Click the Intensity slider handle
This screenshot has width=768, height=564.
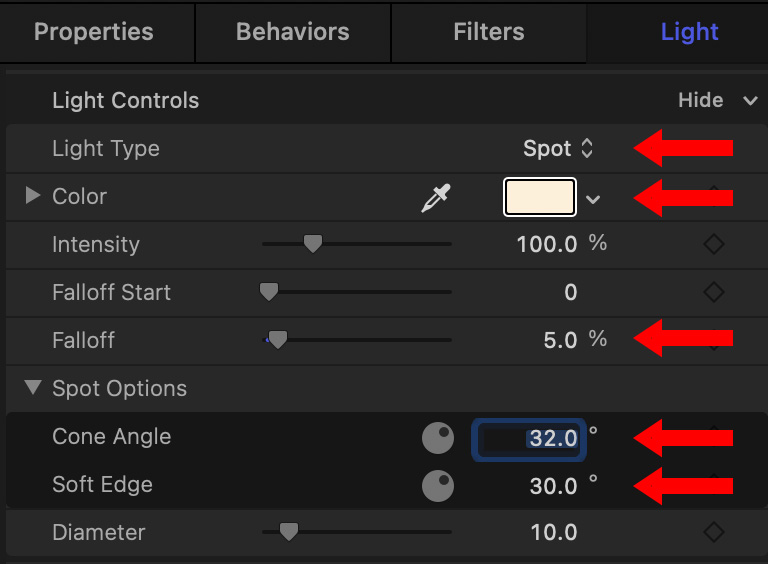[313, 244]
